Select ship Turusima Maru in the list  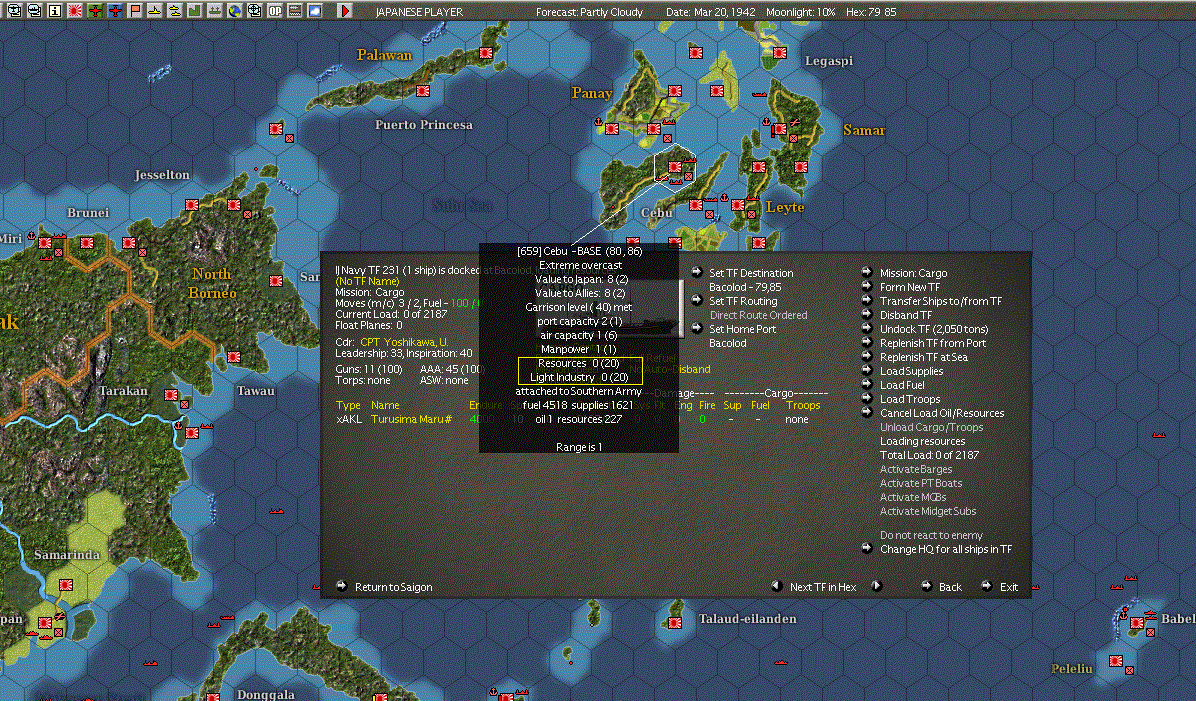pyautogui.click(x=410, y=420)
